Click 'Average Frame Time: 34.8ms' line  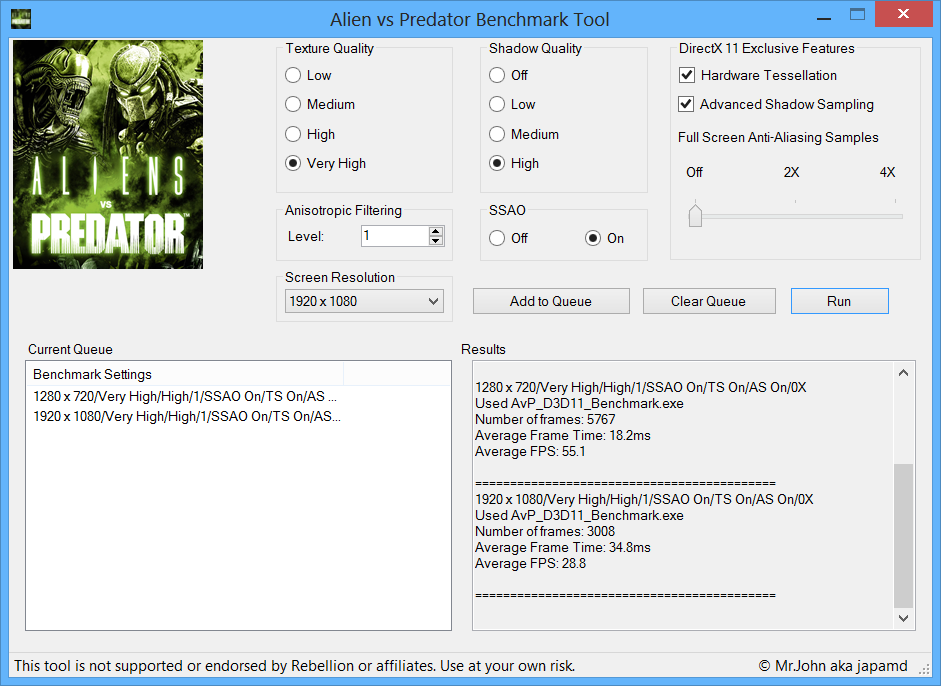[563, 547]
